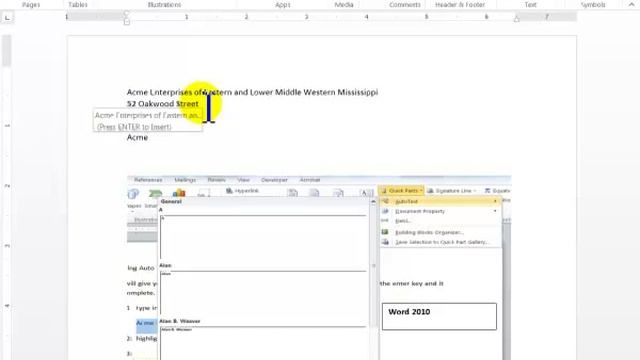This screenshot has height=360, width=640.
Task: Expand the Document Property submenu item
Action: pyautogui.click(x=440, y=211)
